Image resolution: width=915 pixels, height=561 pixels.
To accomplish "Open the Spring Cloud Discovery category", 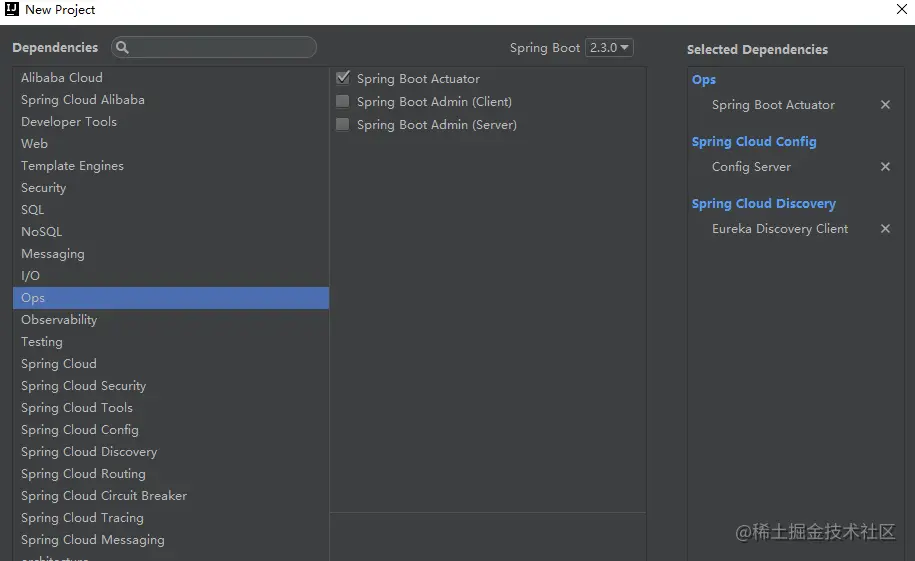I will 89,452.
